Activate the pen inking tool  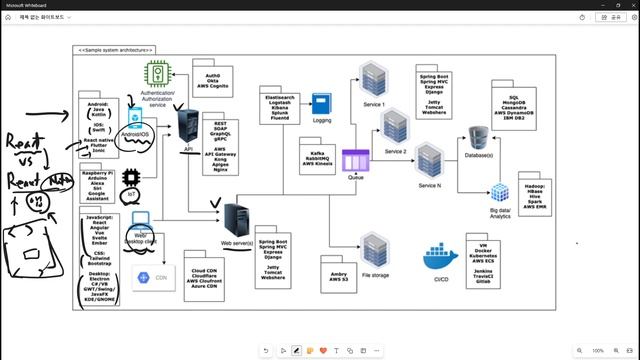pyautogui.click(x=297, y=351)
